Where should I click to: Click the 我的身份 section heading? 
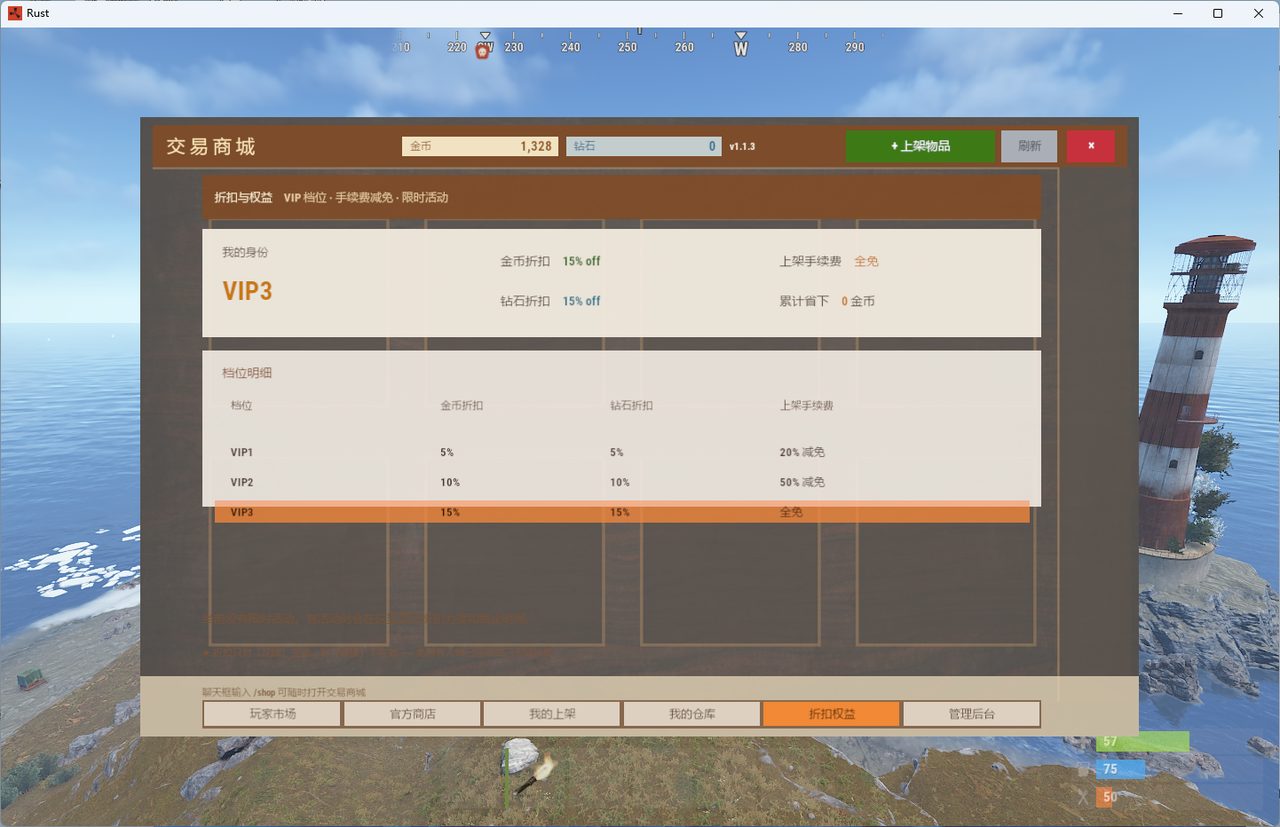click(245, 253)
